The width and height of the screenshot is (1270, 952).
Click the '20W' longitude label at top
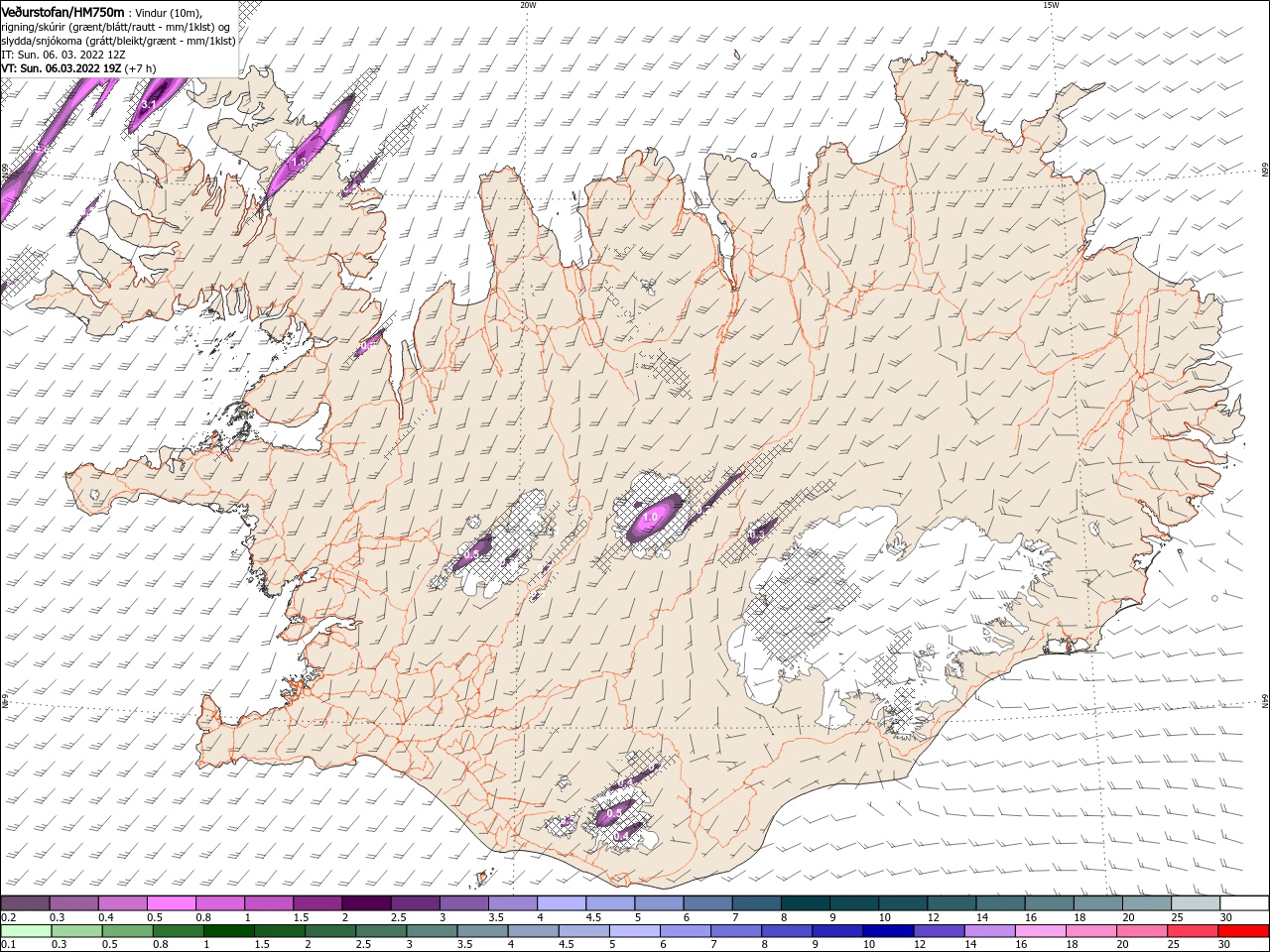coord(528,5)
